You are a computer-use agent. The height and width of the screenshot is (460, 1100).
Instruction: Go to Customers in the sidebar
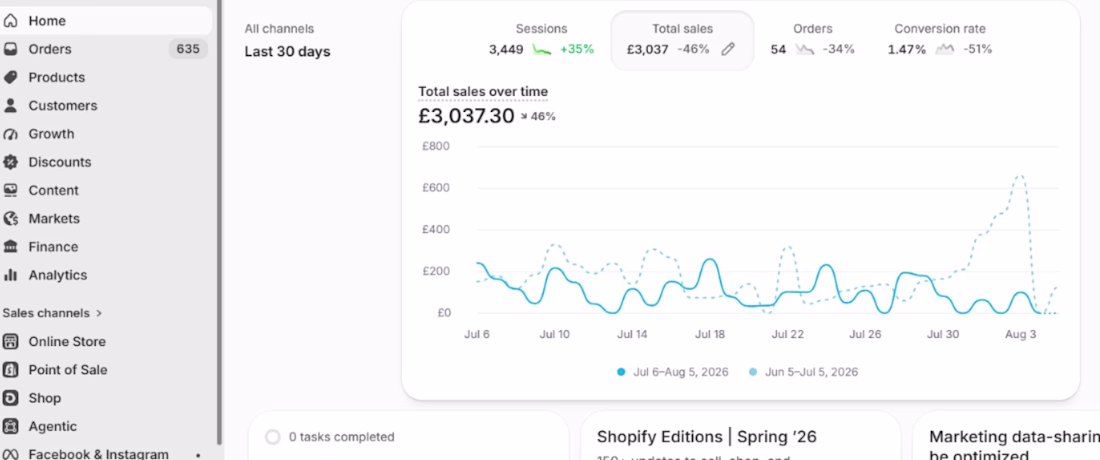point(105,106)
